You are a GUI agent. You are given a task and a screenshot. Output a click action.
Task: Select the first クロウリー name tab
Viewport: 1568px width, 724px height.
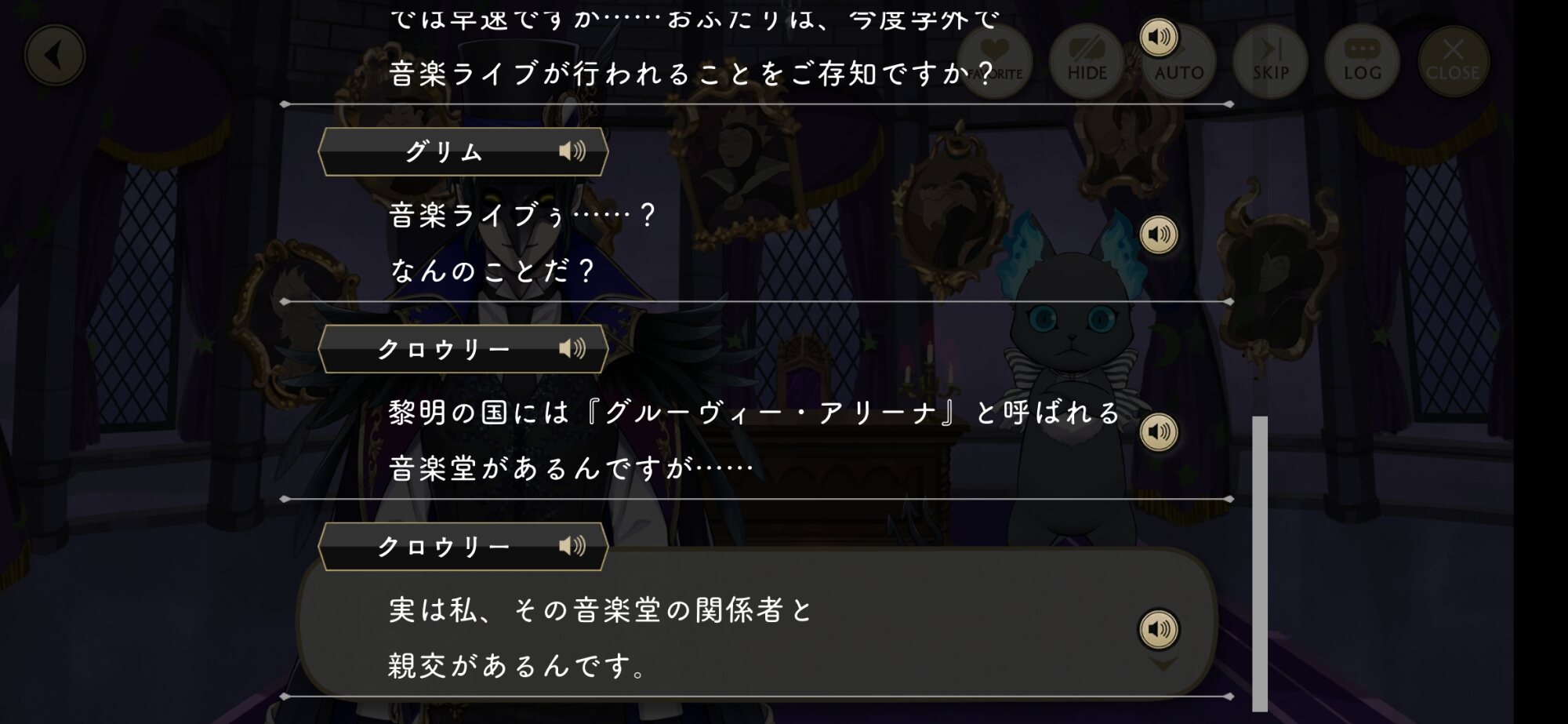[463, 349]
